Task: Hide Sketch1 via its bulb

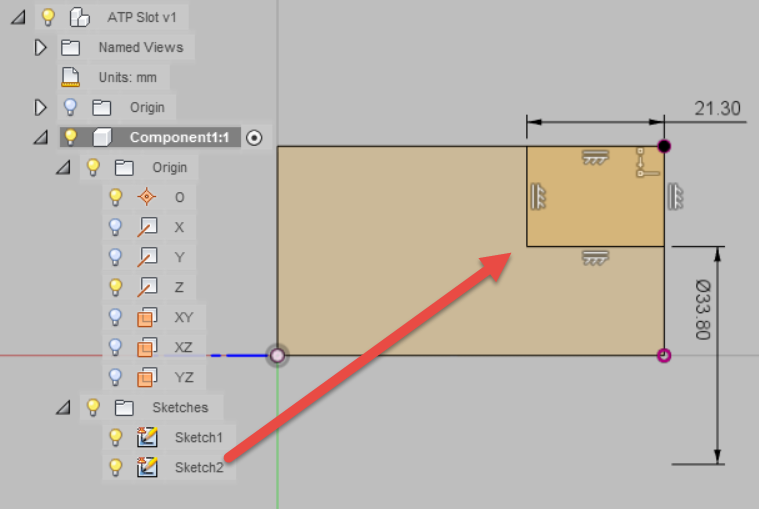Action: point(116,437)
